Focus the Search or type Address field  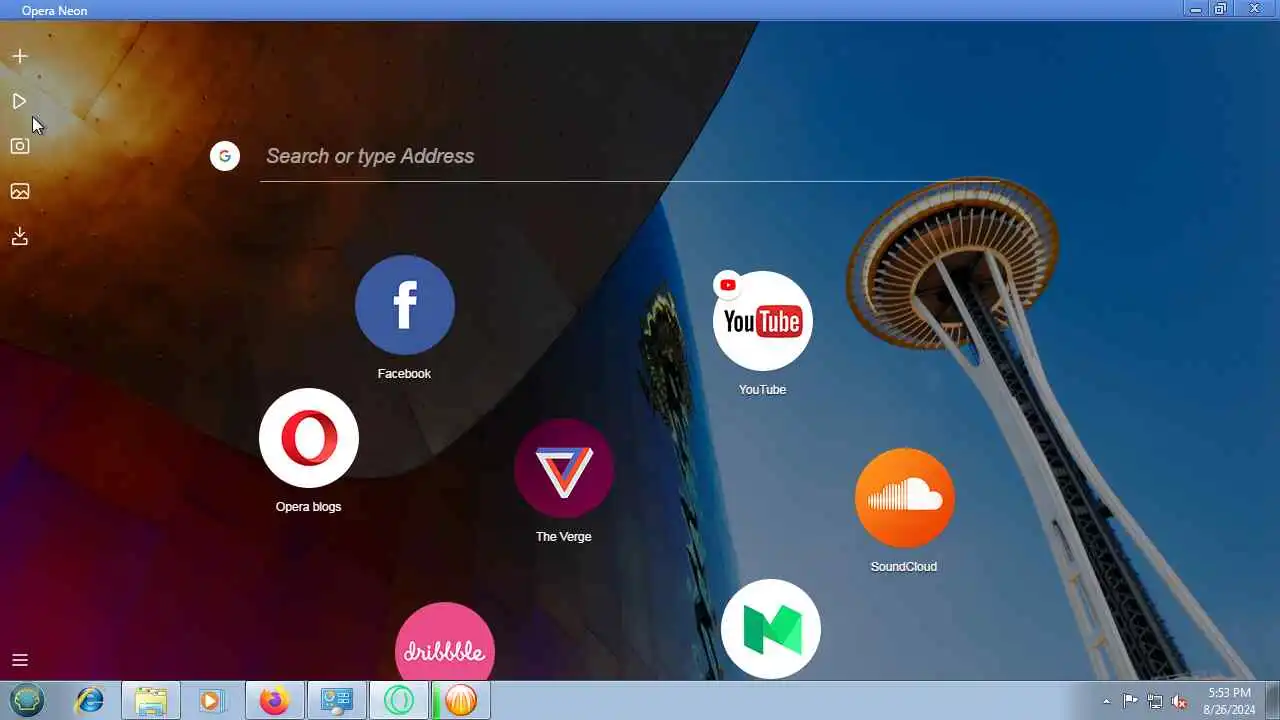click(x=630, y=156)
